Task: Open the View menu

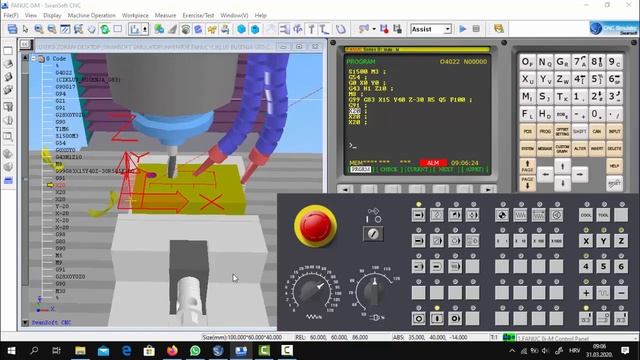Action: [x=31, y=15]
